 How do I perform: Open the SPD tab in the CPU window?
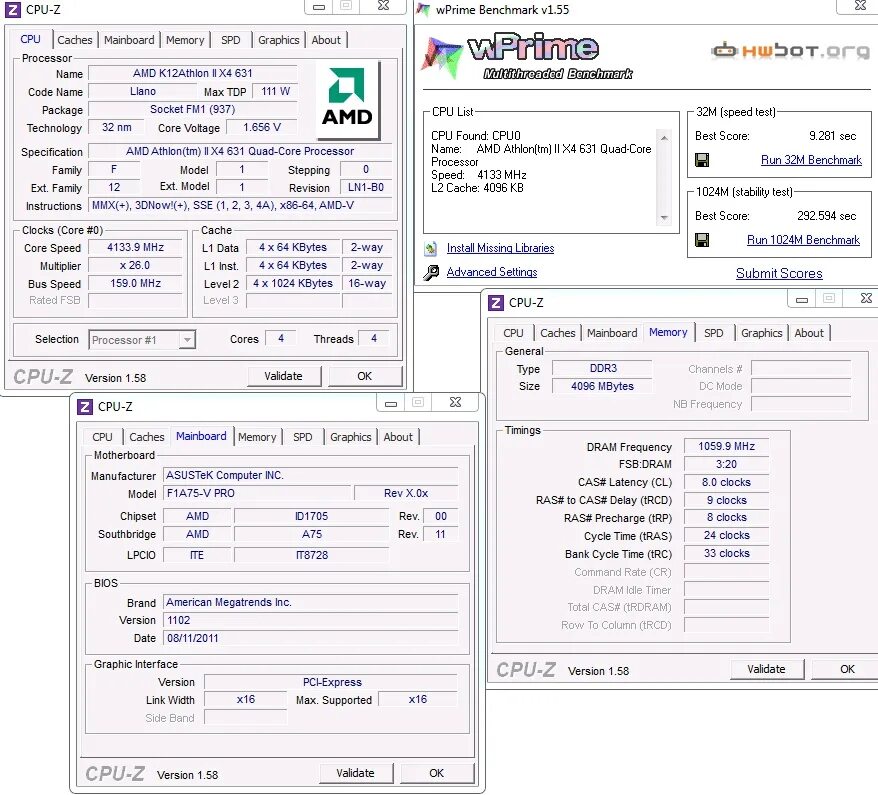(230, 40)
